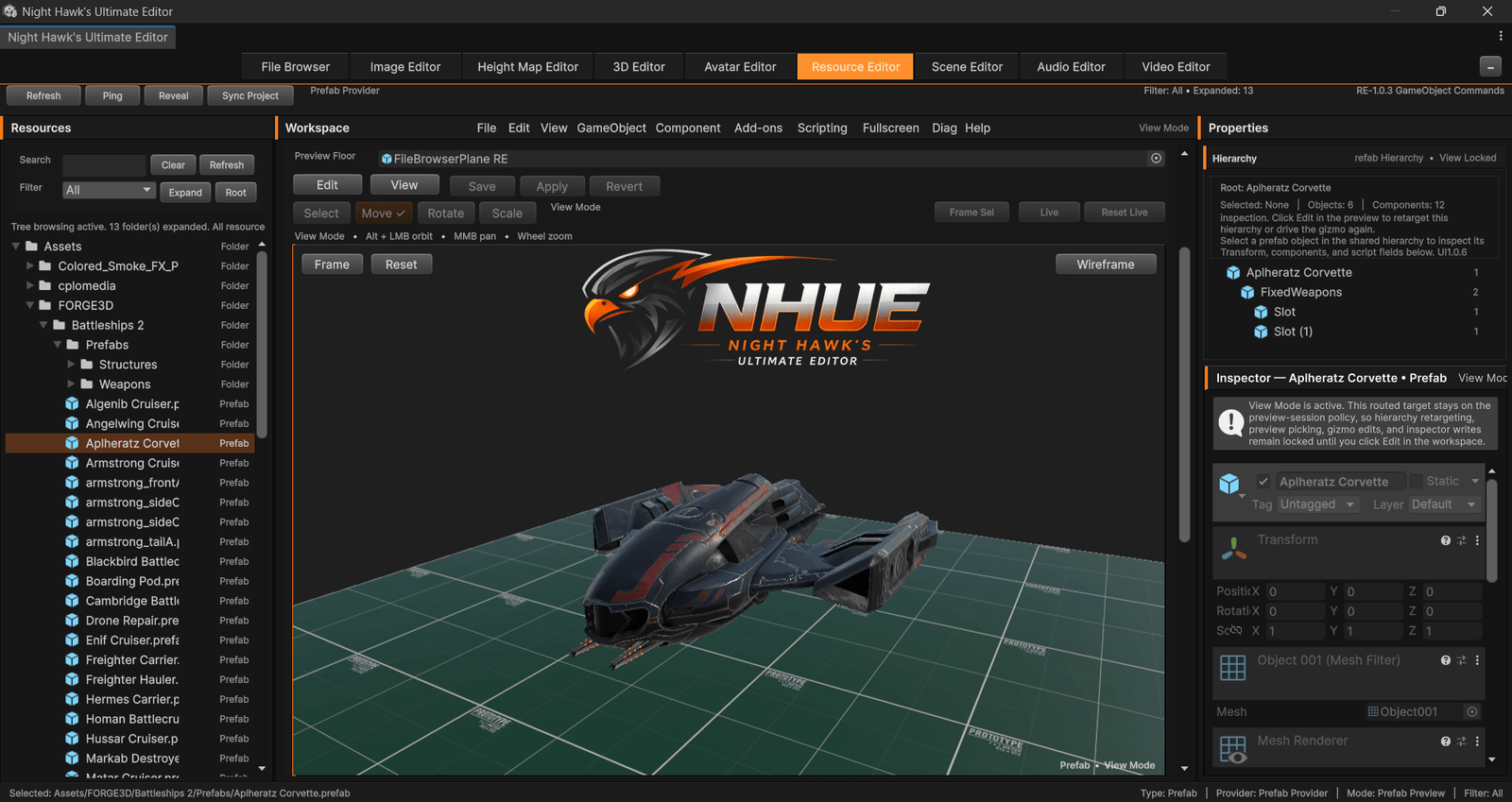
Task: Click the Object001 mesh object picker icon
Action: [1472, 711]
